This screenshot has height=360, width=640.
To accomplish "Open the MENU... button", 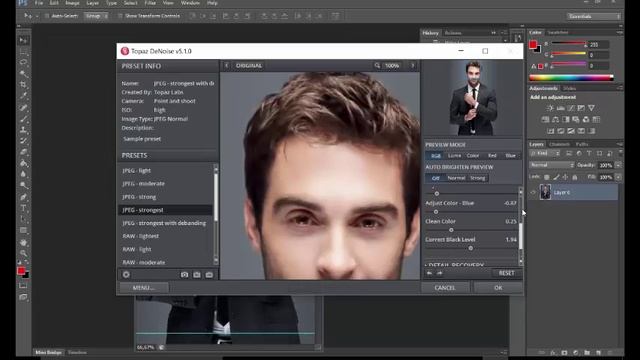I will coord(144,288).
